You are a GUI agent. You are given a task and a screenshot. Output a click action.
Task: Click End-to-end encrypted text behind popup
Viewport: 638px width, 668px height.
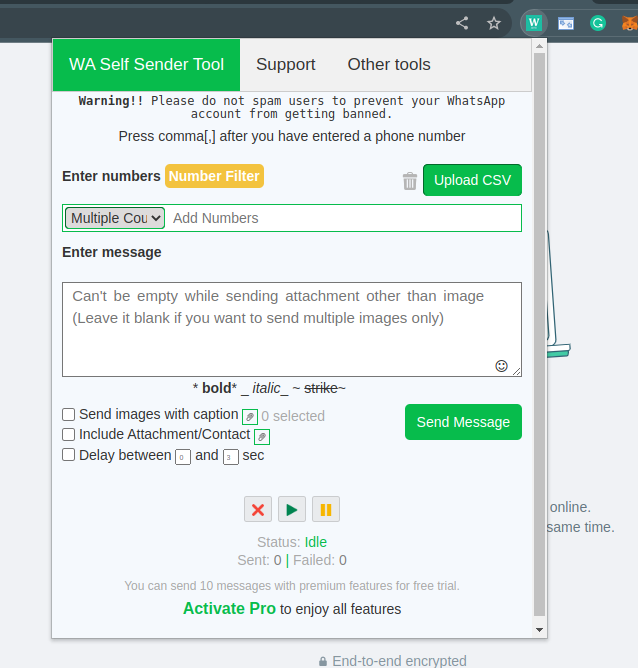(x=399, y=661)
